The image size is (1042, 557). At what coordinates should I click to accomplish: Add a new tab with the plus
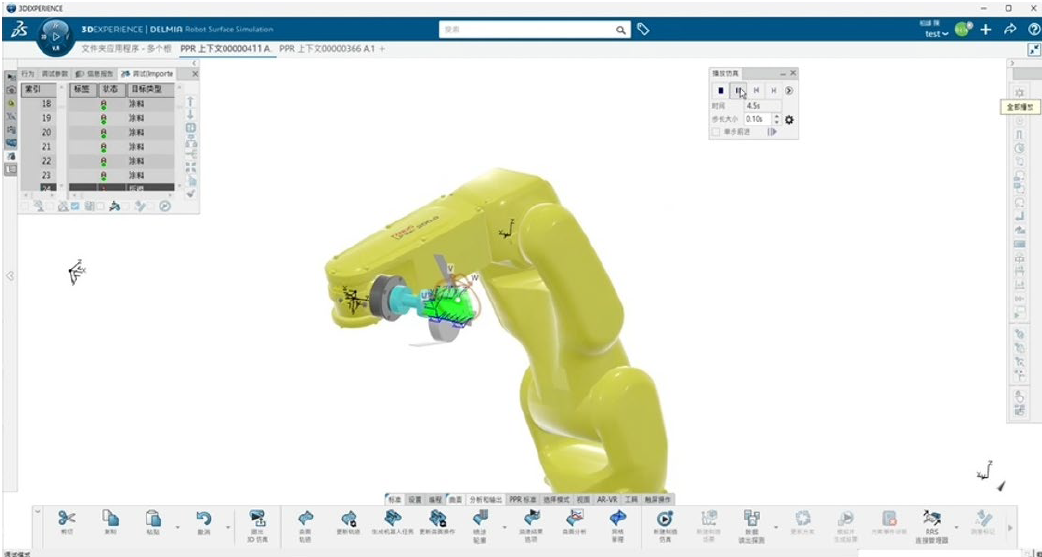coord(382,49)
